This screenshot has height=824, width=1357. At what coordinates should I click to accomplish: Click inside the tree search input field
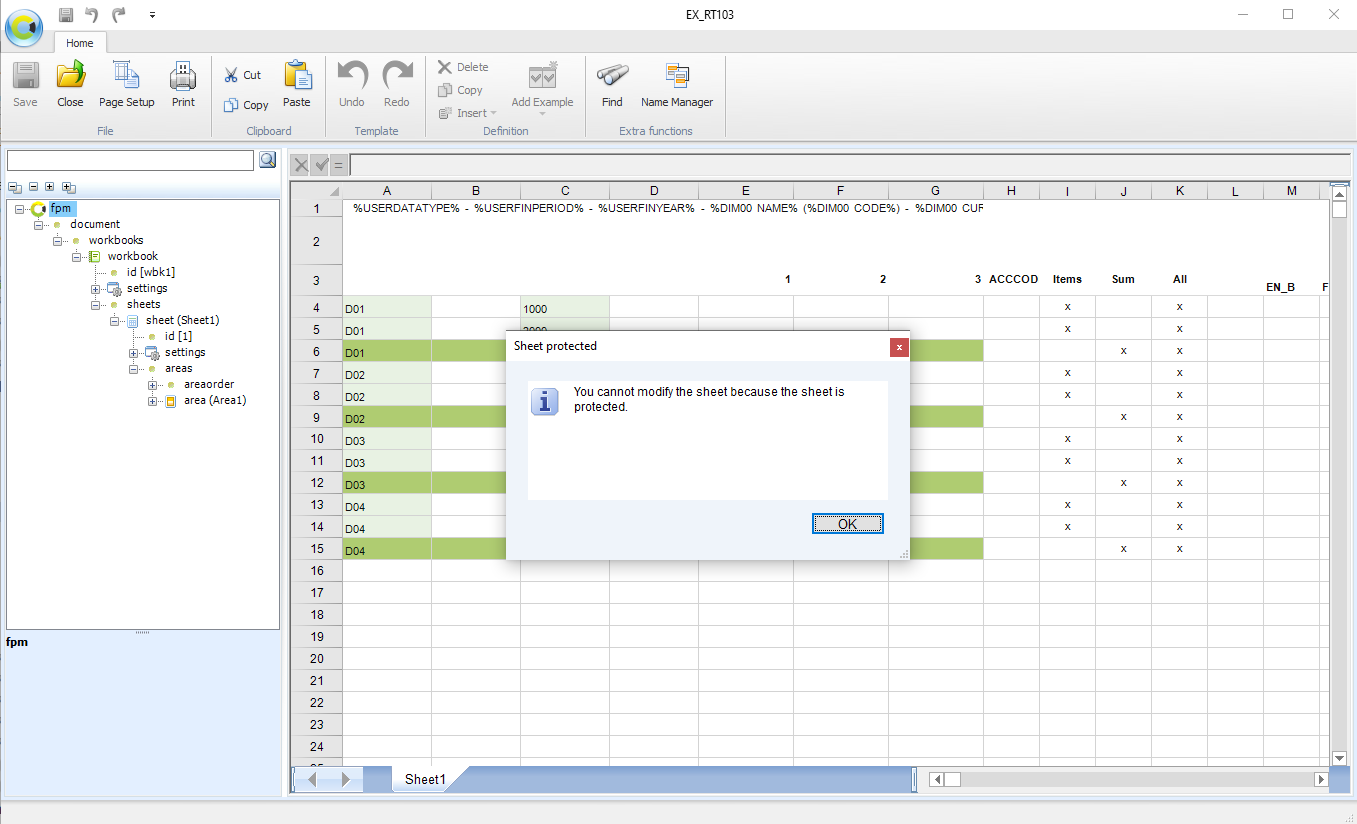[131, 160]
